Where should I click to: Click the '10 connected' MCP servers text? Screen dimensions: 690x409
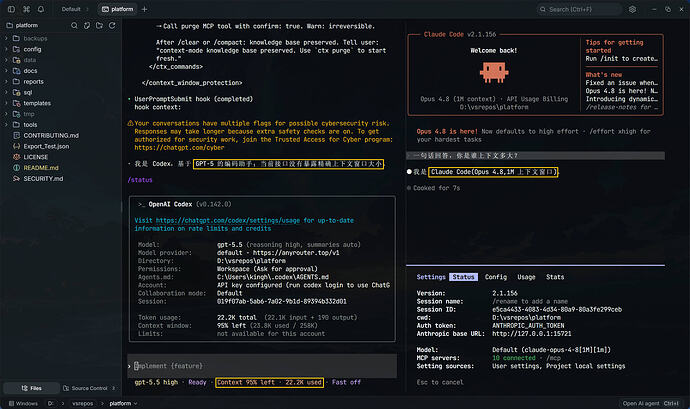coord(514,358)
